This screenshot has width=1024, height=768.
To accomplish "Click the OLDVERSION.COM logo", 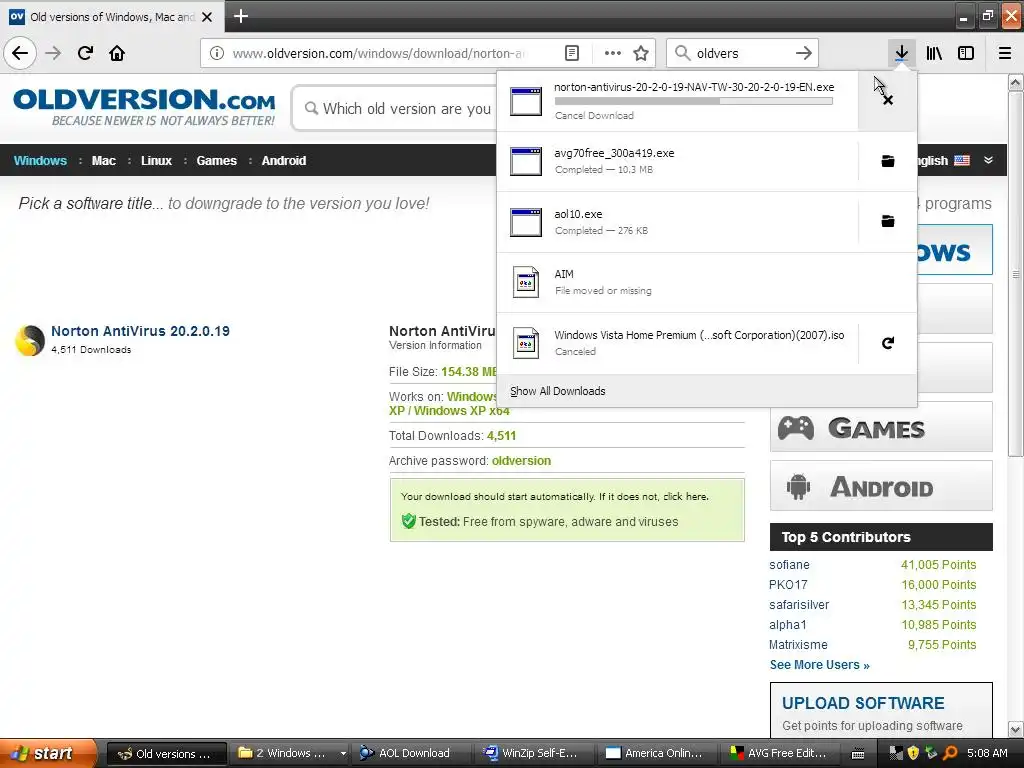I will click(x=144, y=107).
